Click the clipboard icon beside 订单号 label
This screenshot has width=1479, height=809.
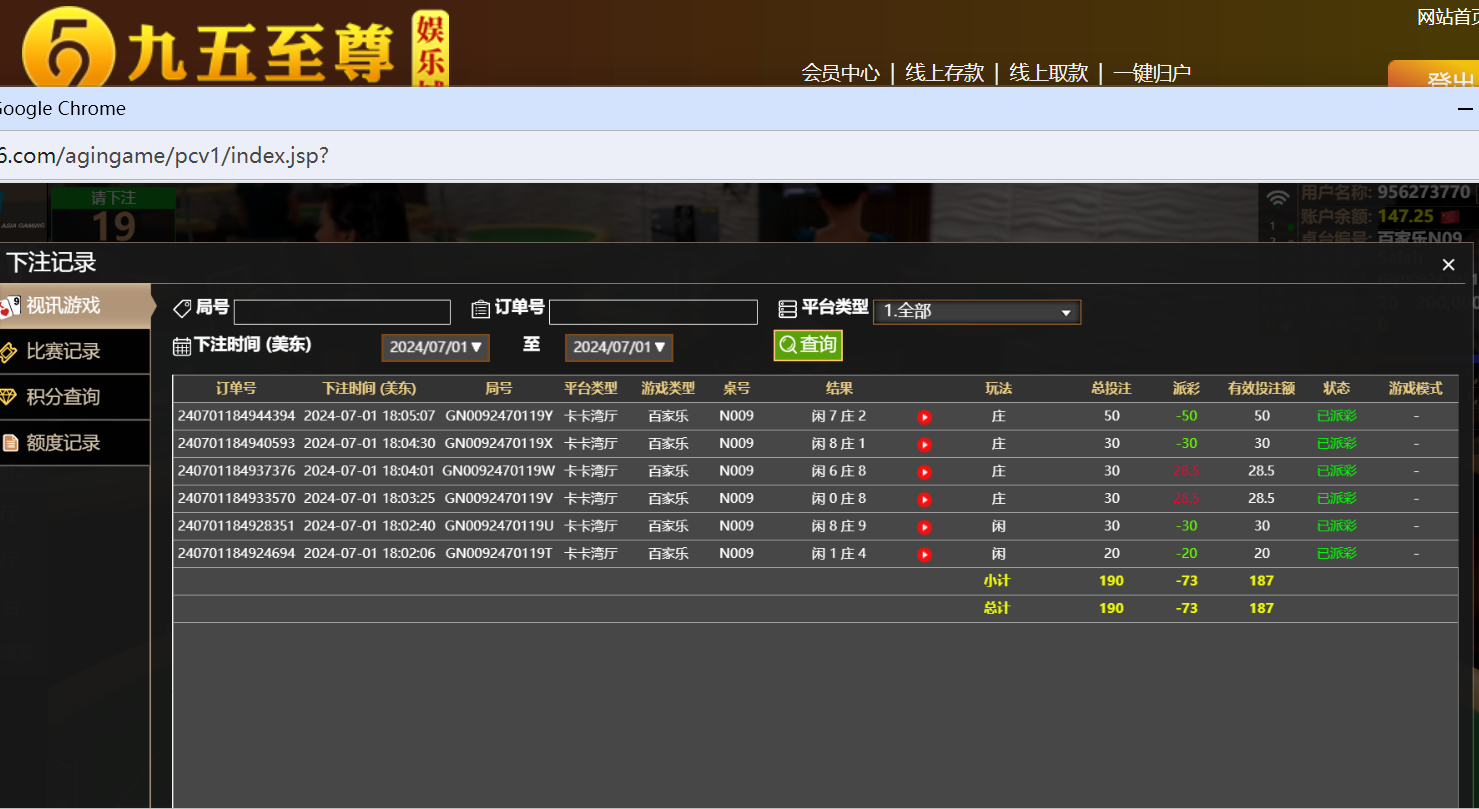(x=481, y=308)
